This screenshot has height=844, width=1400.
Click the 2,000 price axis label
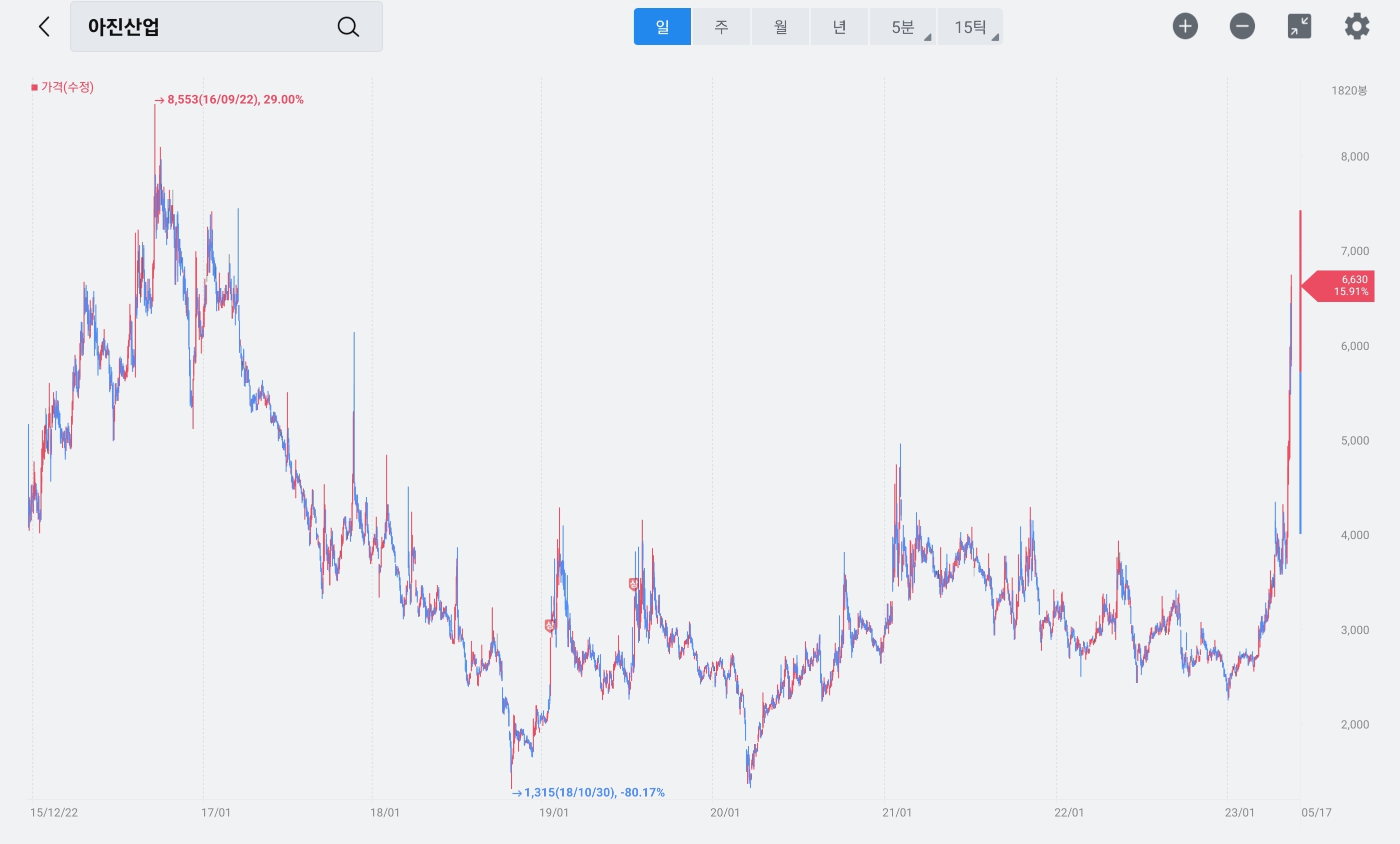(1354, 724)
